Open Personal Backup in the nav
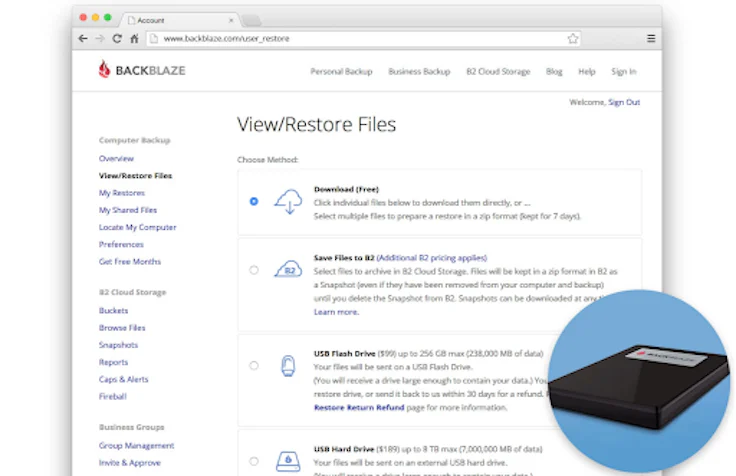This screenshot has width=736, height=476. coord(341,71)
